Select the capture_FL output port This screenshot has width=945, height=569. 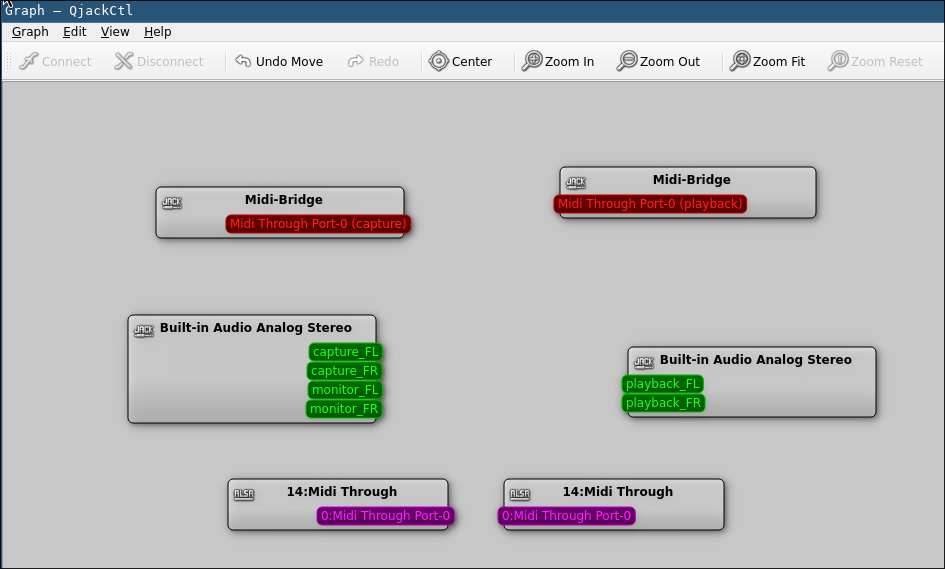pos(345,352)
